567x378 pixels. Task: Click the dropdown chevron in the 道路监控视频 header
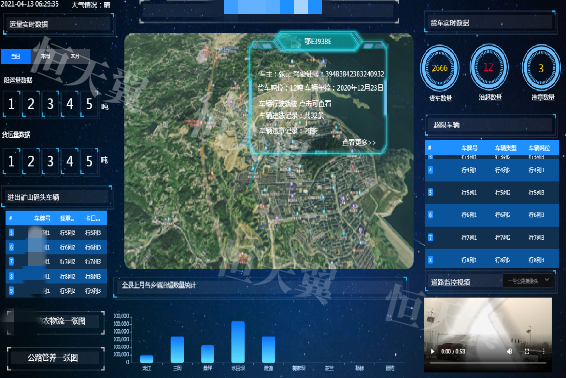pyautogui.click(x=547, y=280)
